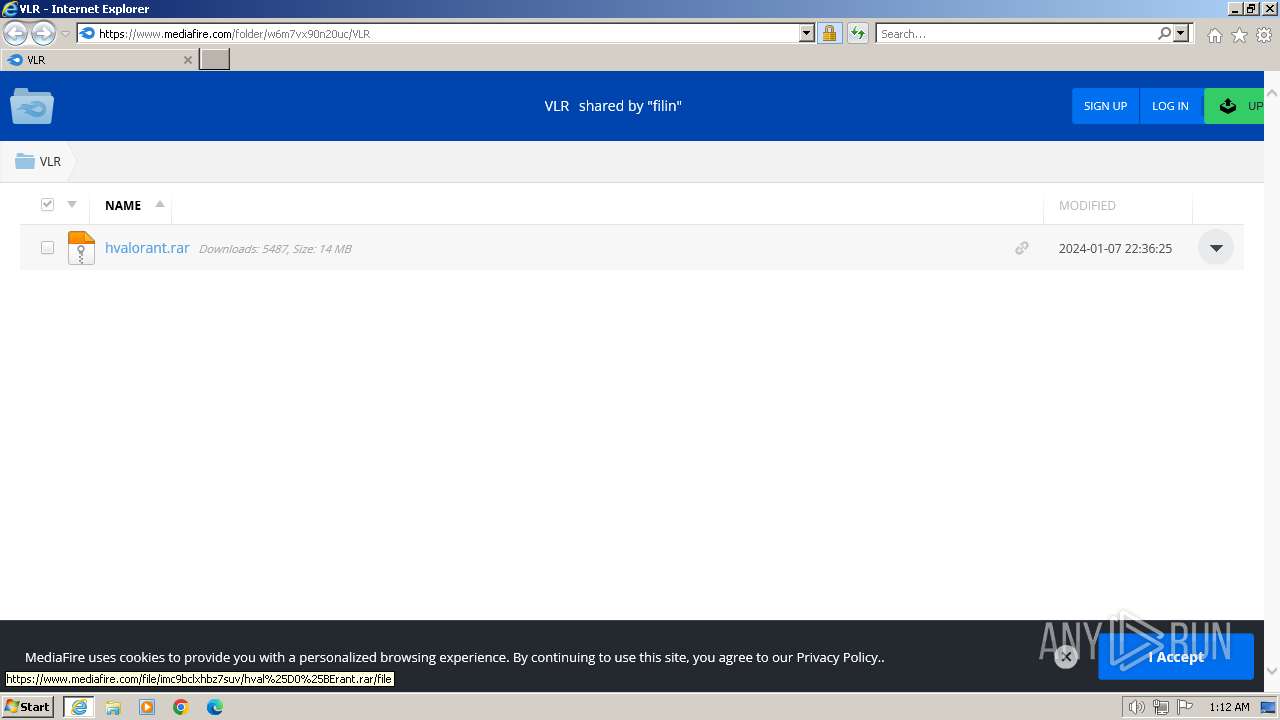Toggle the select-all files checkbox
Image resolution: width=1280 pixels, height=720 pixels.
tap(47, 204)
